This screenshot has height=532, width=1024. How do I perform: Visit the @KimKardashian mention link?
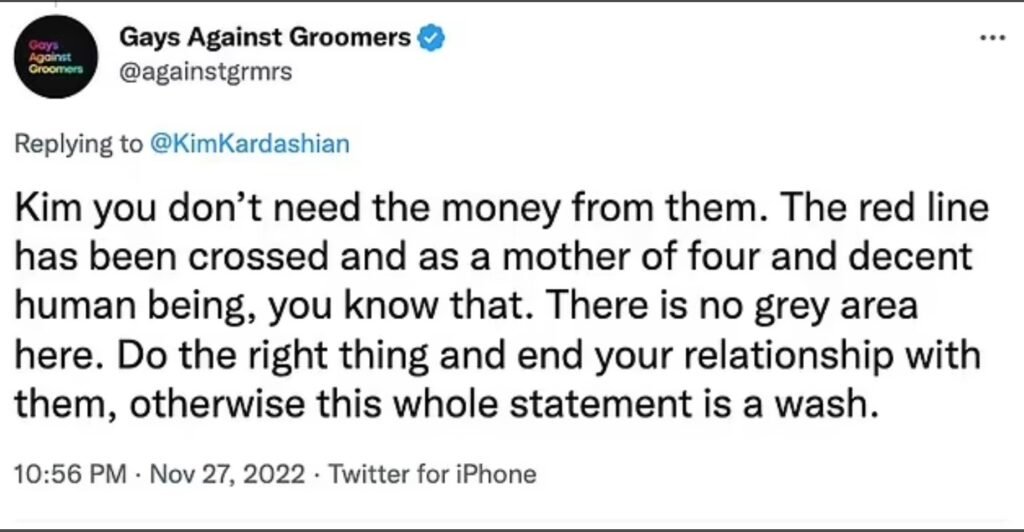coord(249,144)
